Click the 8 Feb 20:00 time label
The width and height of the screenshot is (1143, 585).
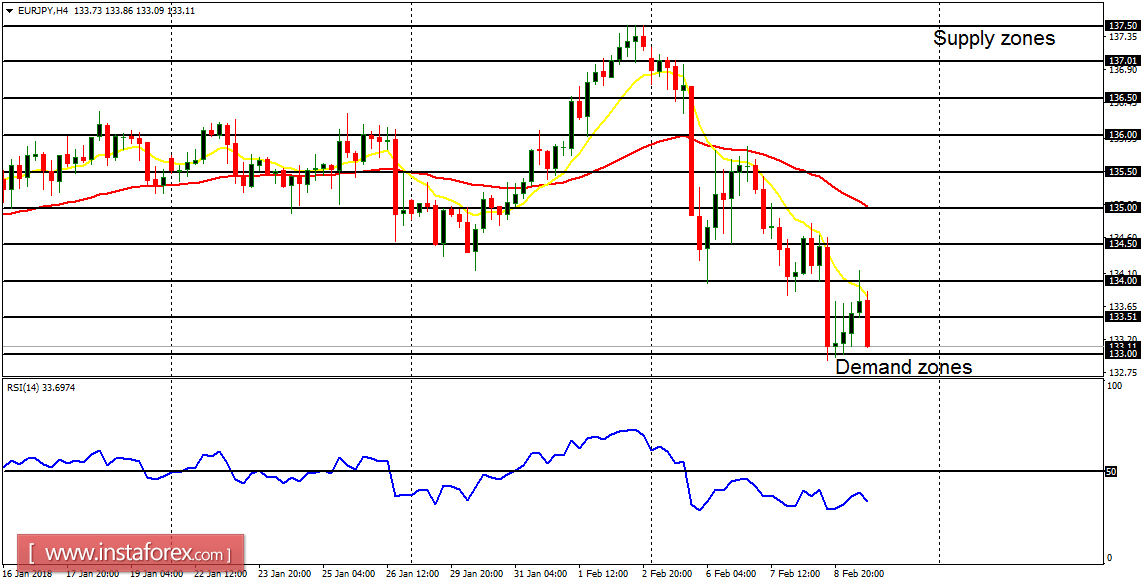(859, 573)
